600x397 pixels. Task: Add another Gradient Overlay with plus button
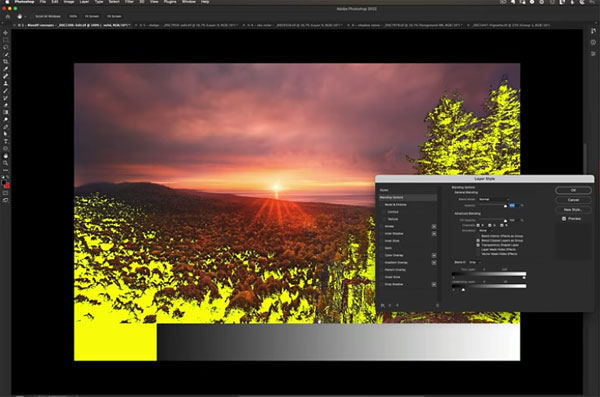434,263
